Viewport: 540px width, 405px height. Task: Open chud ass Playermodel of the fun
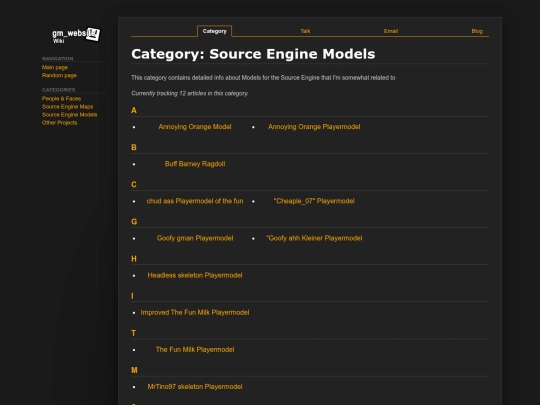pyautogui.click(x=195, y=201)
